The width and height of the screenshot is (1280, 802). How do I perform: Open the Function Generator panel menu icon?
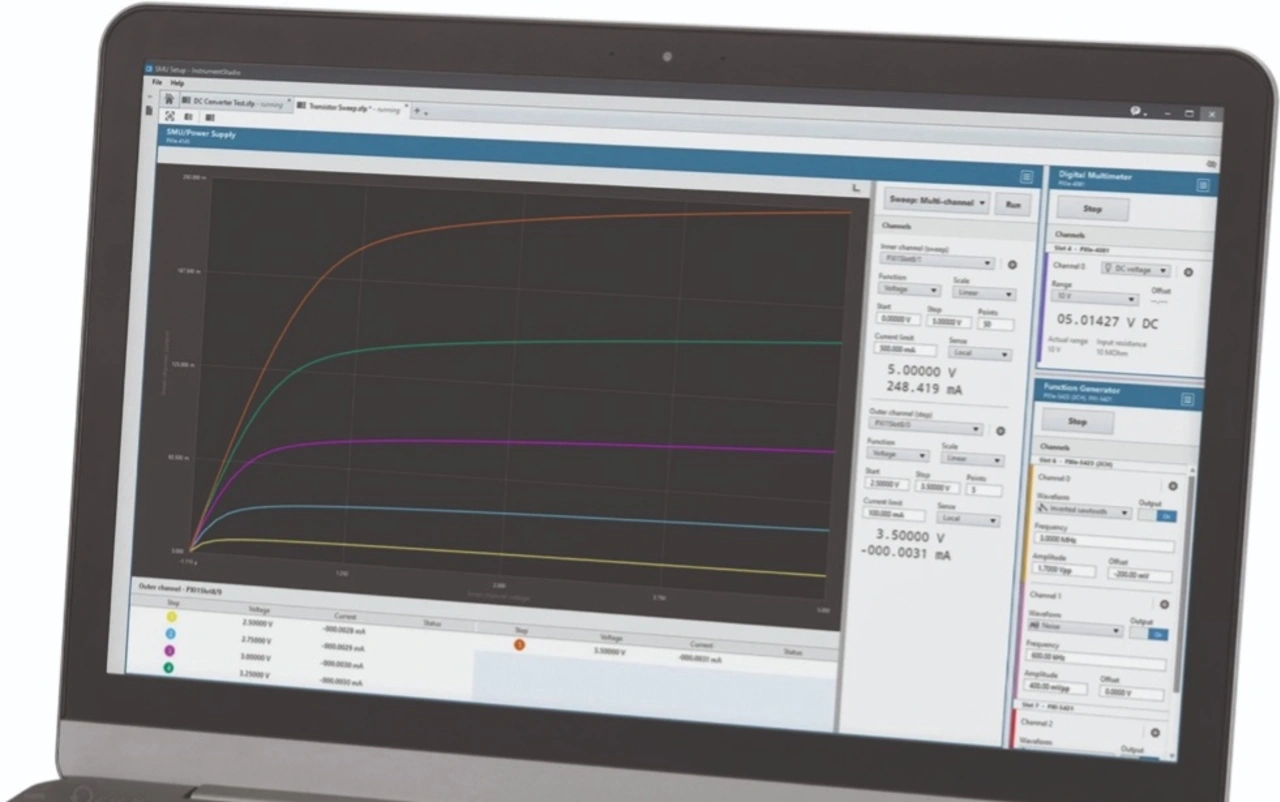1187,399
